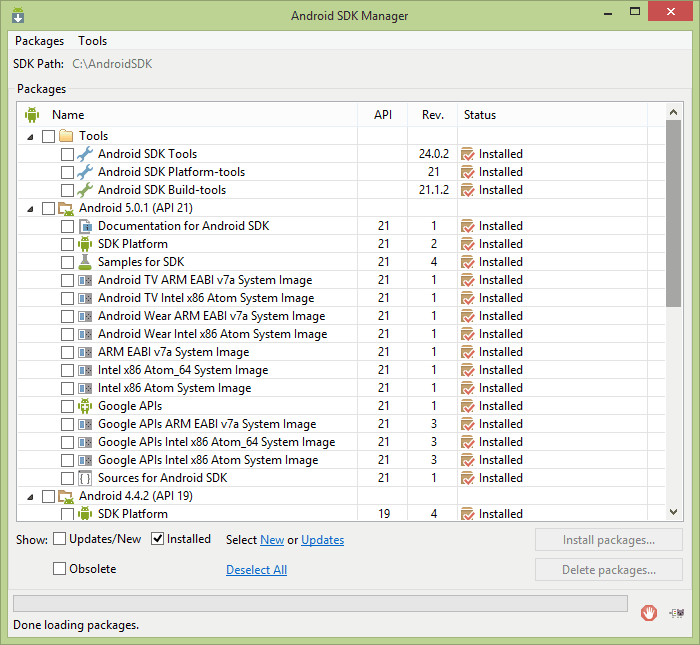The image size is (700, 645).
Task: Click the wrench icon for Android SDK Platform-tools
Action: click(85, 172)
